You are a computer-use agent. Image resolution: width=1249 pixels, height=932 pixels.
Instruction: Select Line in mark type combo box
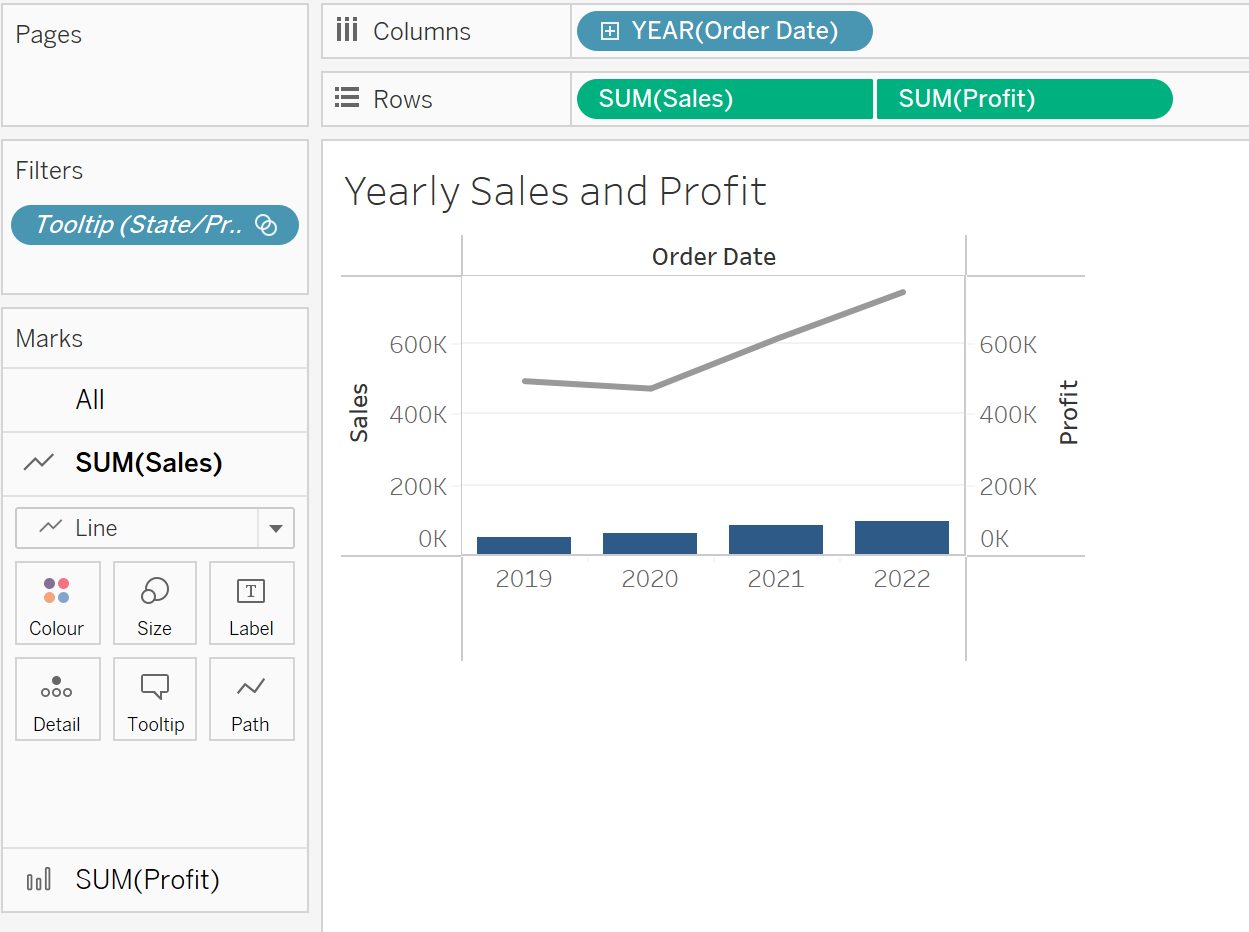click(137, 528)
